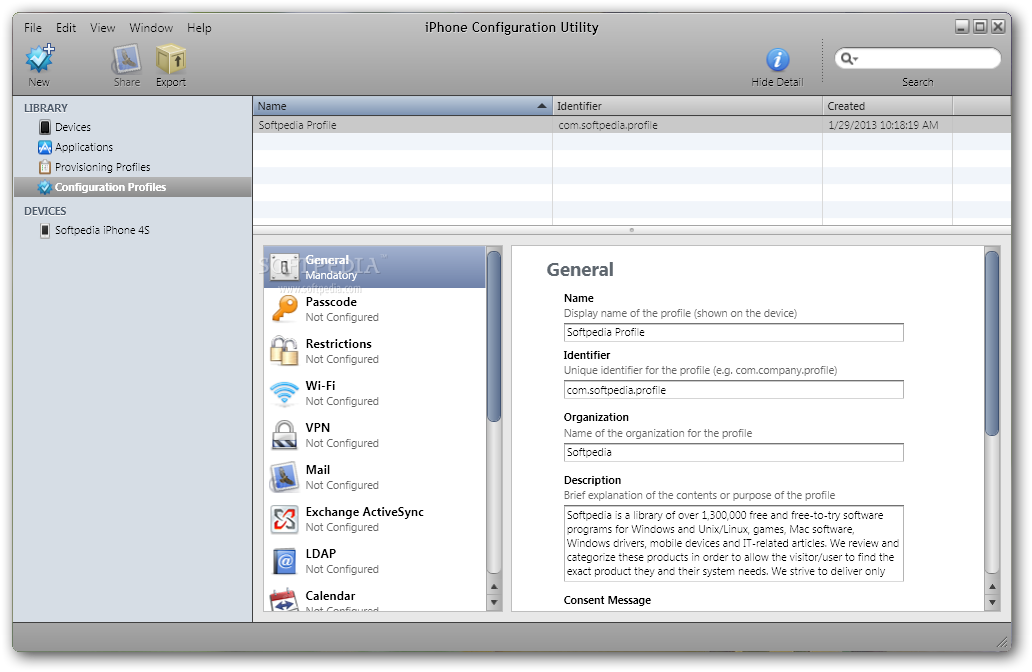
Task: Click the Identifier input field
Action: [733, 390]
